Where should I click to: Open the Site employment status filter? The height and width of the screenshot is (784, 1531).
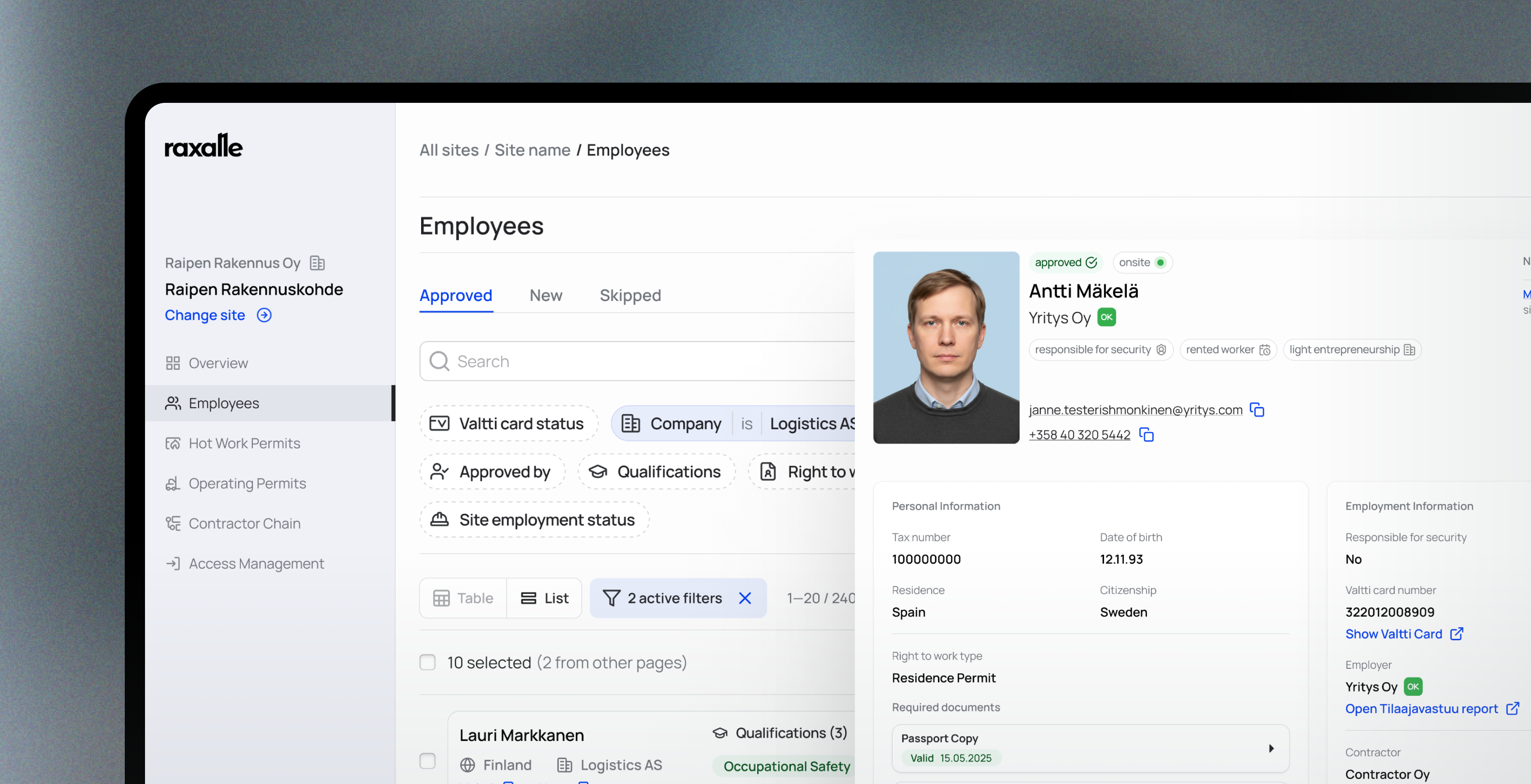click(x=535, y=519)
